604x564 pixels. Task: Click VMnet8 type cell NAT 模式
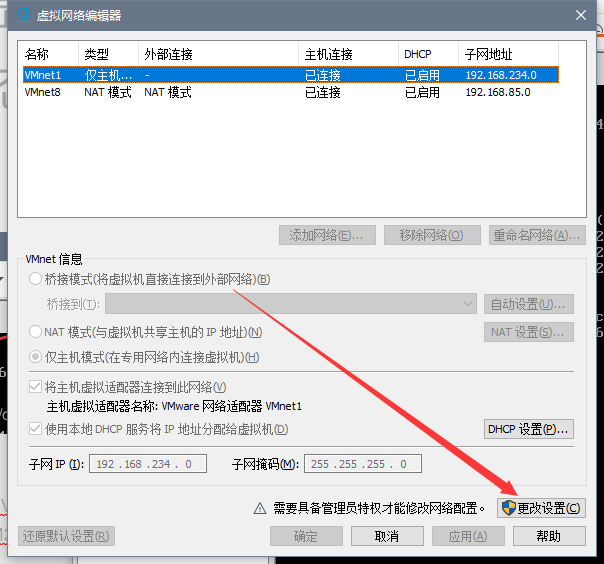108,92
